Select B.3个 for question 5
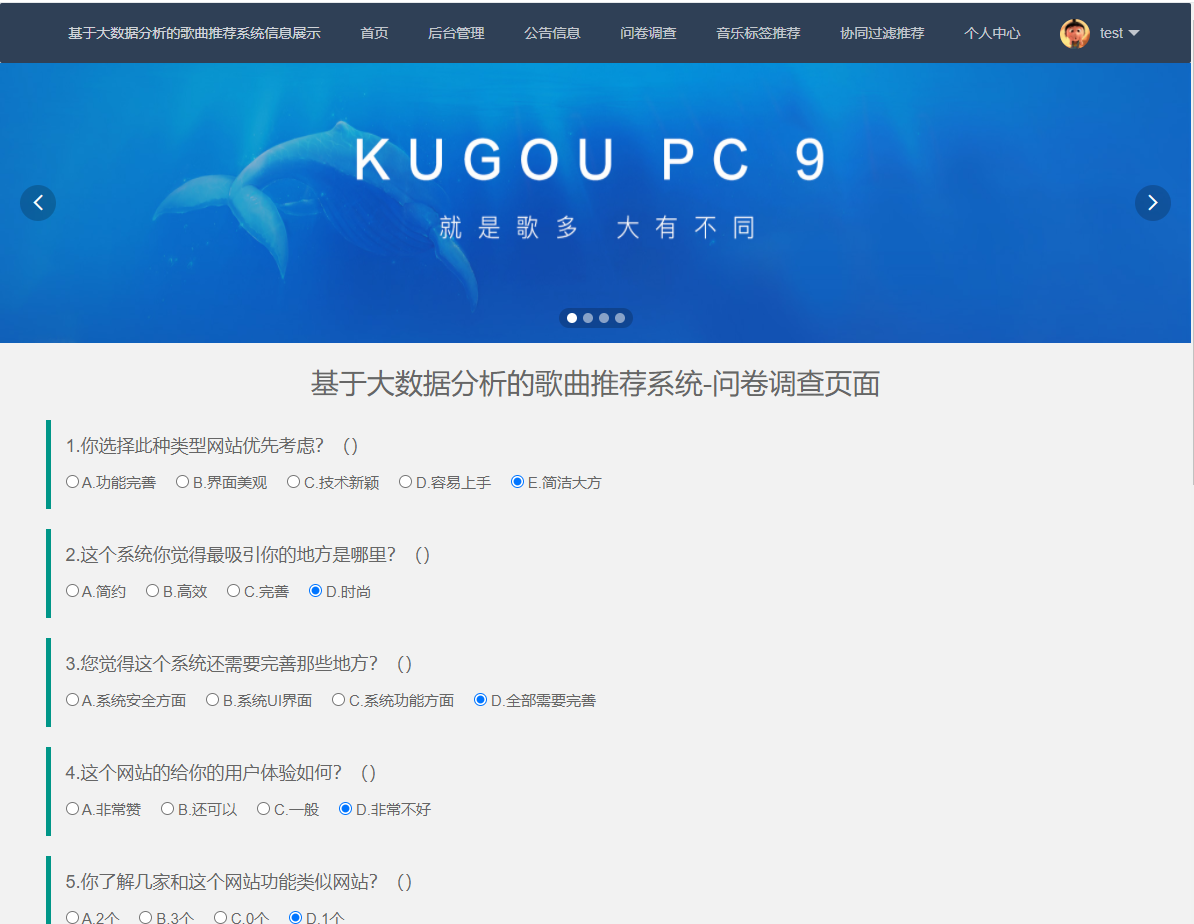Image resolution: width=1194 pixels, height=924 pixels. click(x=145, y=917)
